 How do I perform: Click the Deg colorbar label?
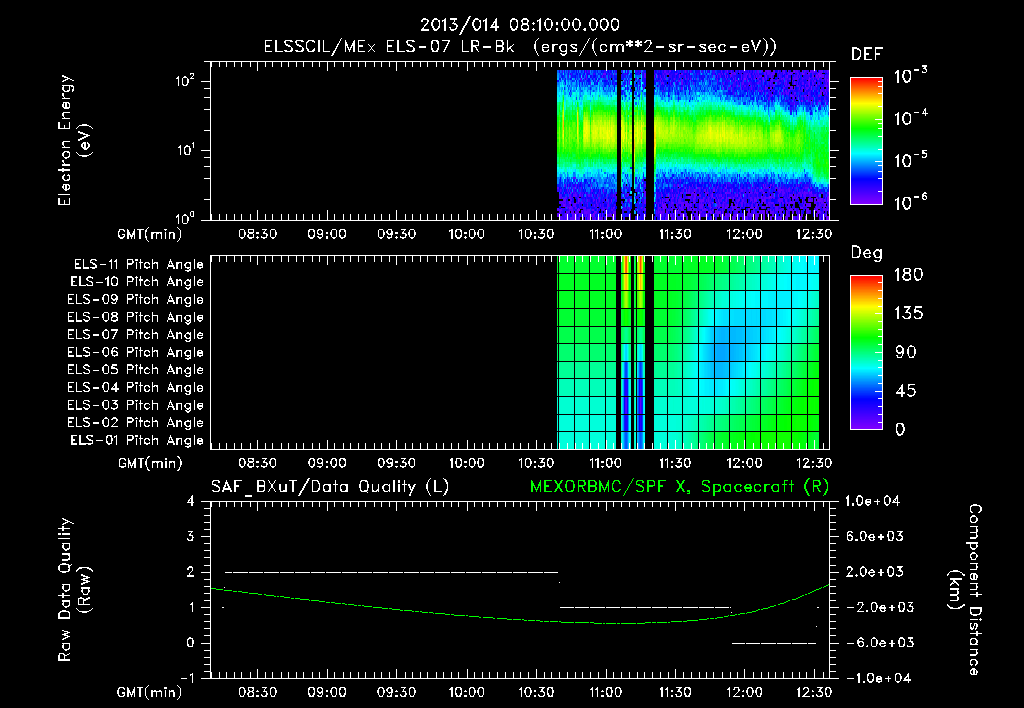coord(867,253)
